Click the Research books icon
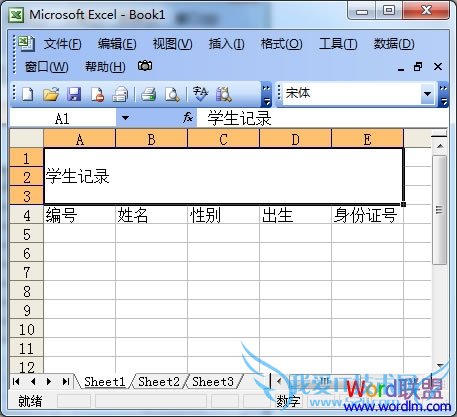The height and width of the screenshot is (417, 457). [x=224, y=94]
